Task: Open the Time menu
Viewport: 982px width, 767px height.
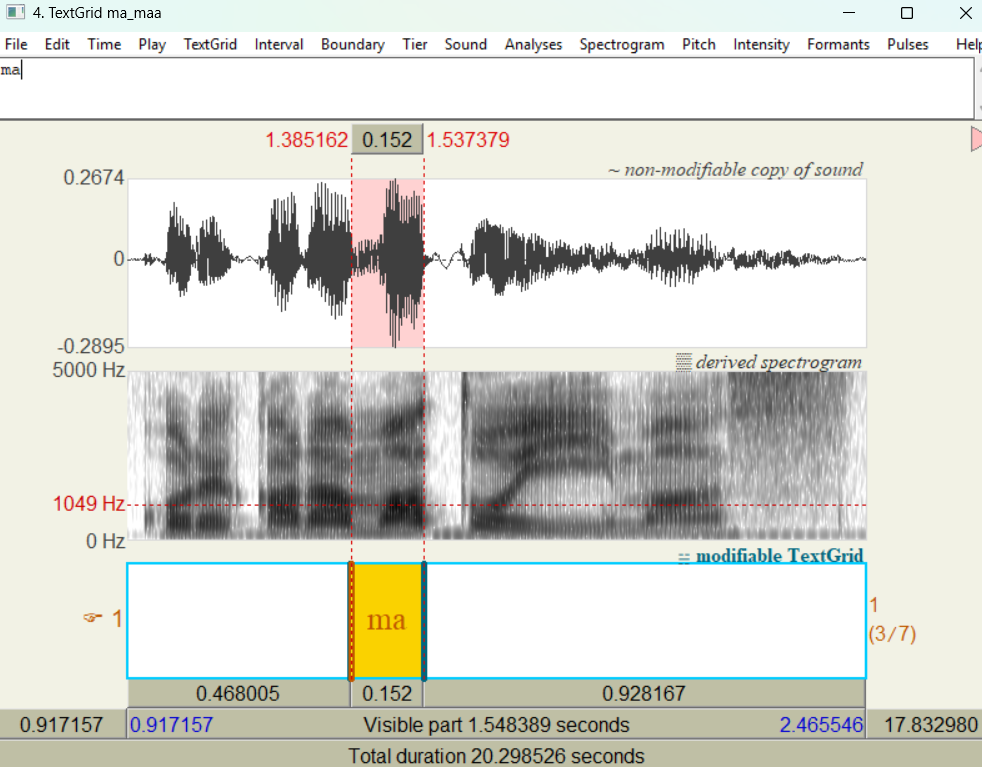Action: click(x=104, y=44)
